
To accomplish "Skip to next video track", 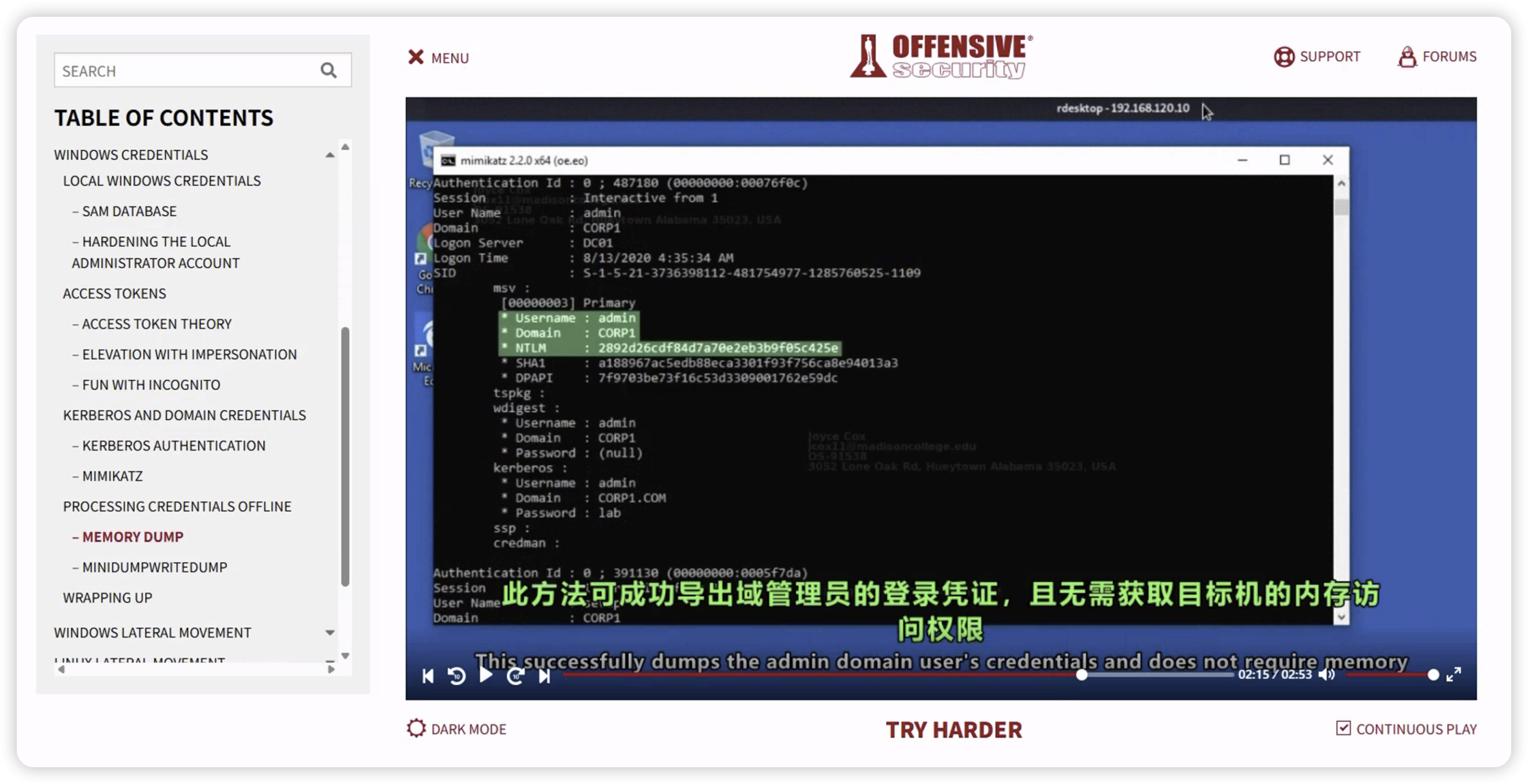I will (544, 675).
